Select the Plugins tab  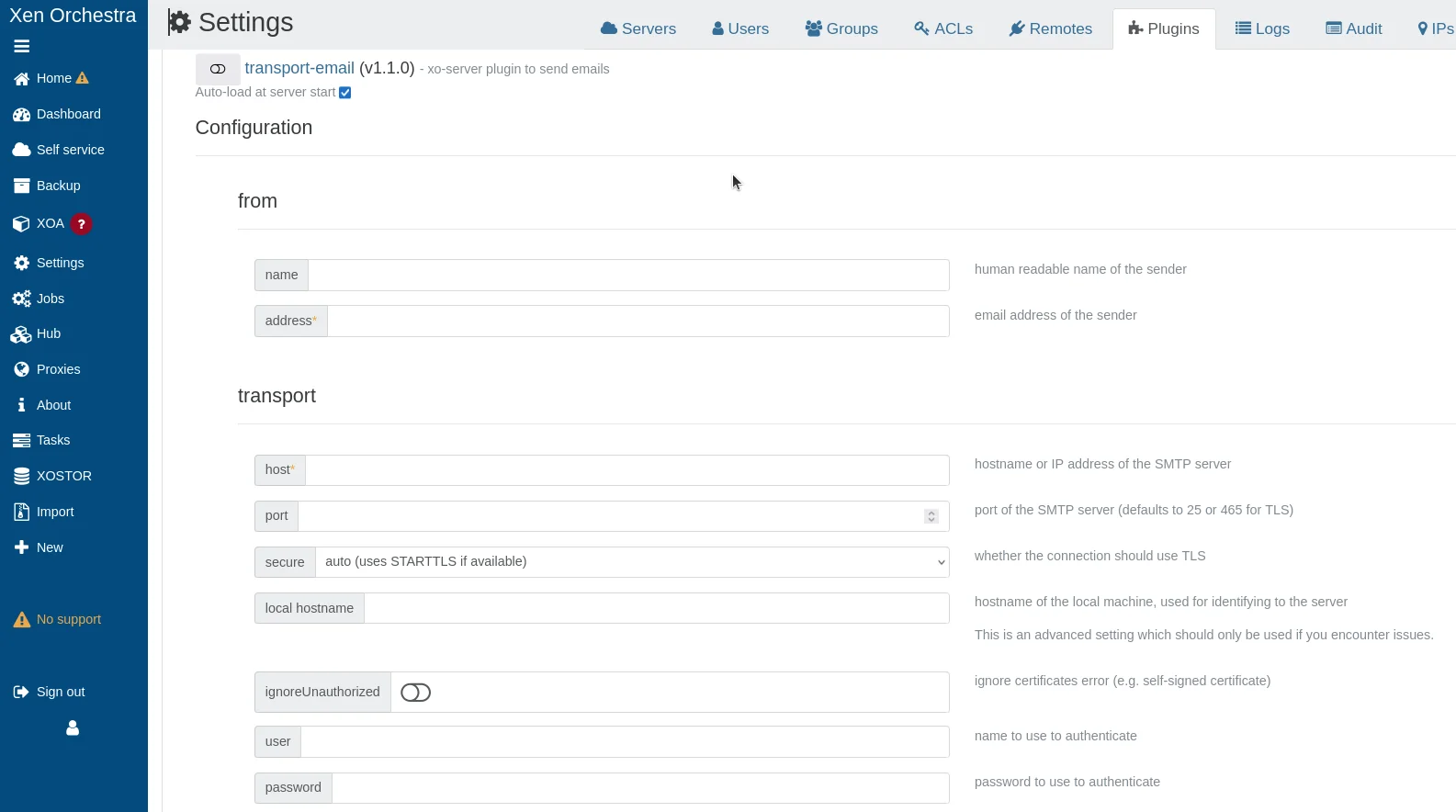coord(1164,29)
